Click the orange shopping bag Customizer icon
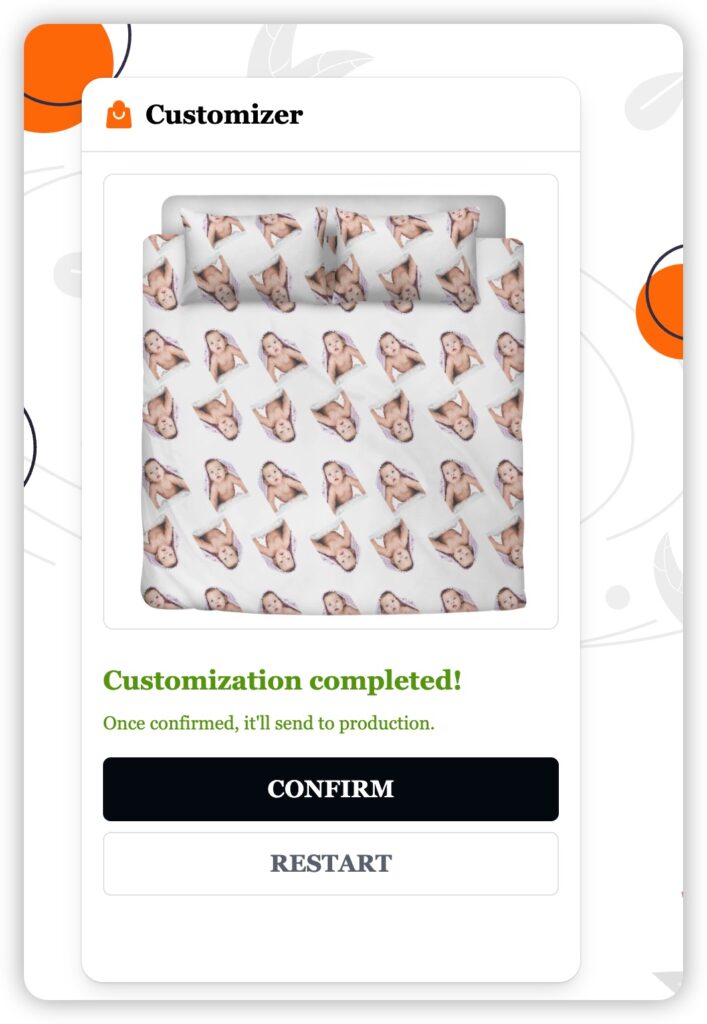This screenshot has height=1024, width=707. coord(118,114)
